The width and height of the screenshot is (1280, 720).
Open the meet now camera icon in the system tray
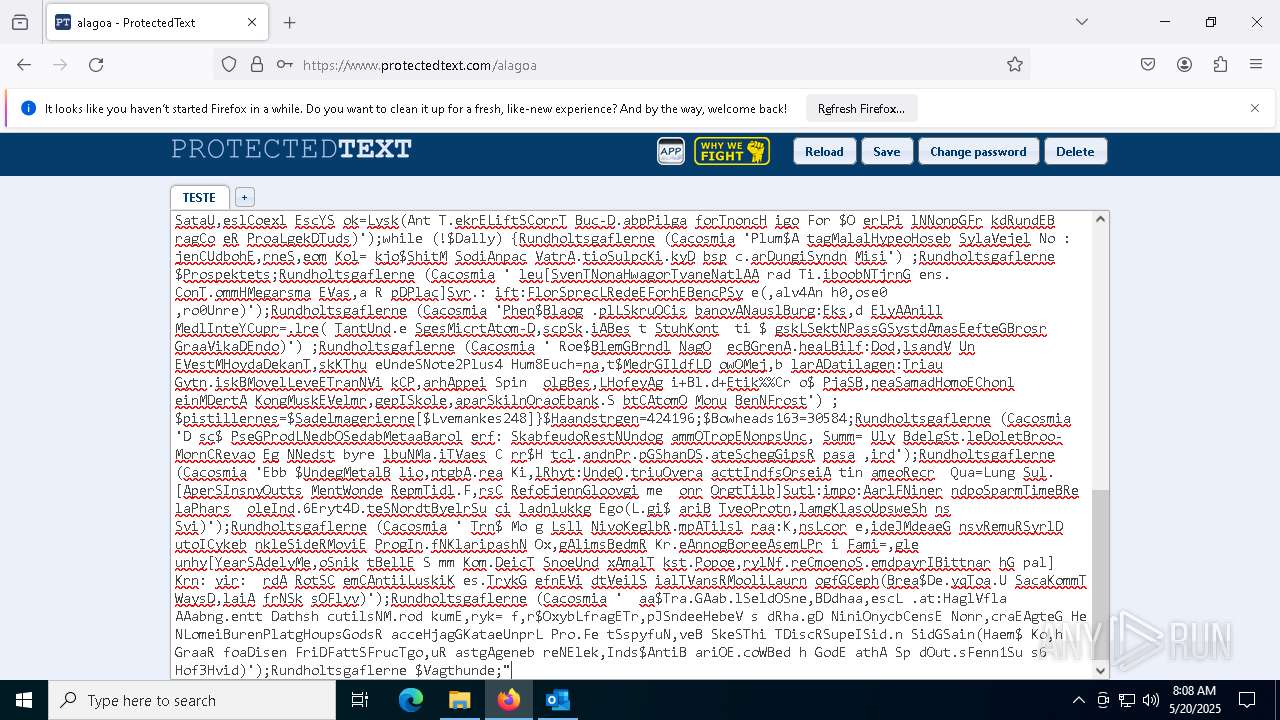click(x=1103, y=700)
